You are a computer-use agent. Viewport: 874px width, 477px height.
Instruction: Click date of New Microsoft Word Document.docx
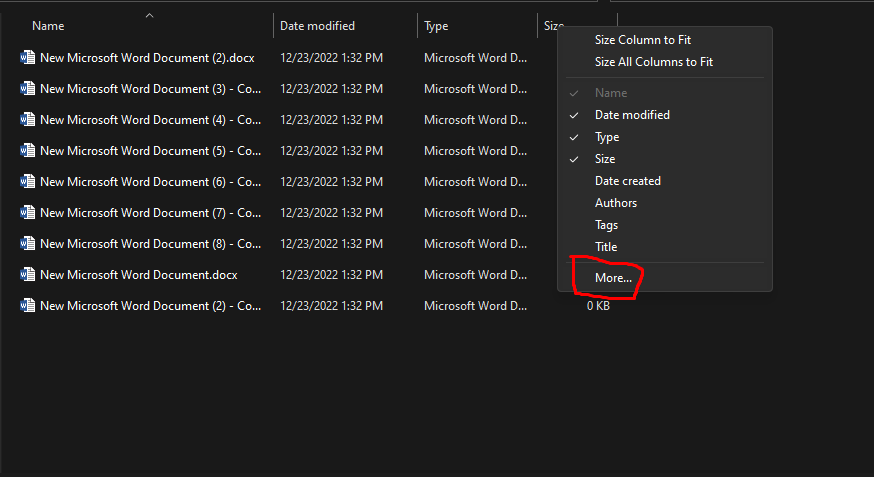pyautogui.click(x=331, y=274)
